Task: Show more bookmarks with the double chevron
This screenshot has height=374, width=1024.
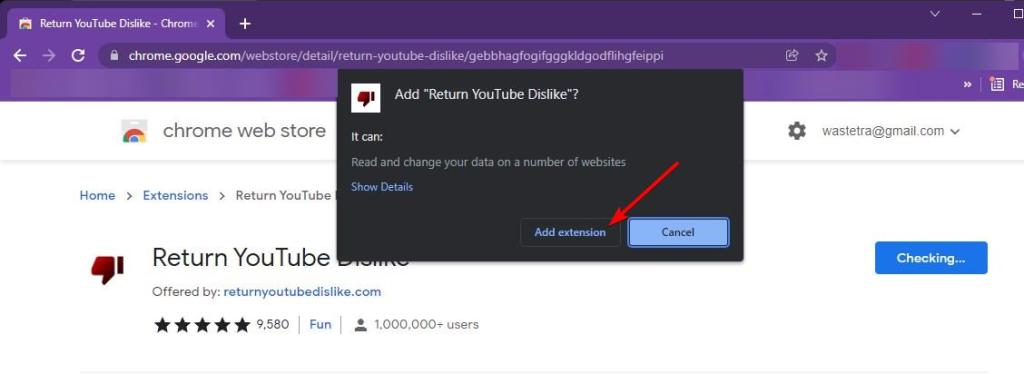Action: (967, 84)
